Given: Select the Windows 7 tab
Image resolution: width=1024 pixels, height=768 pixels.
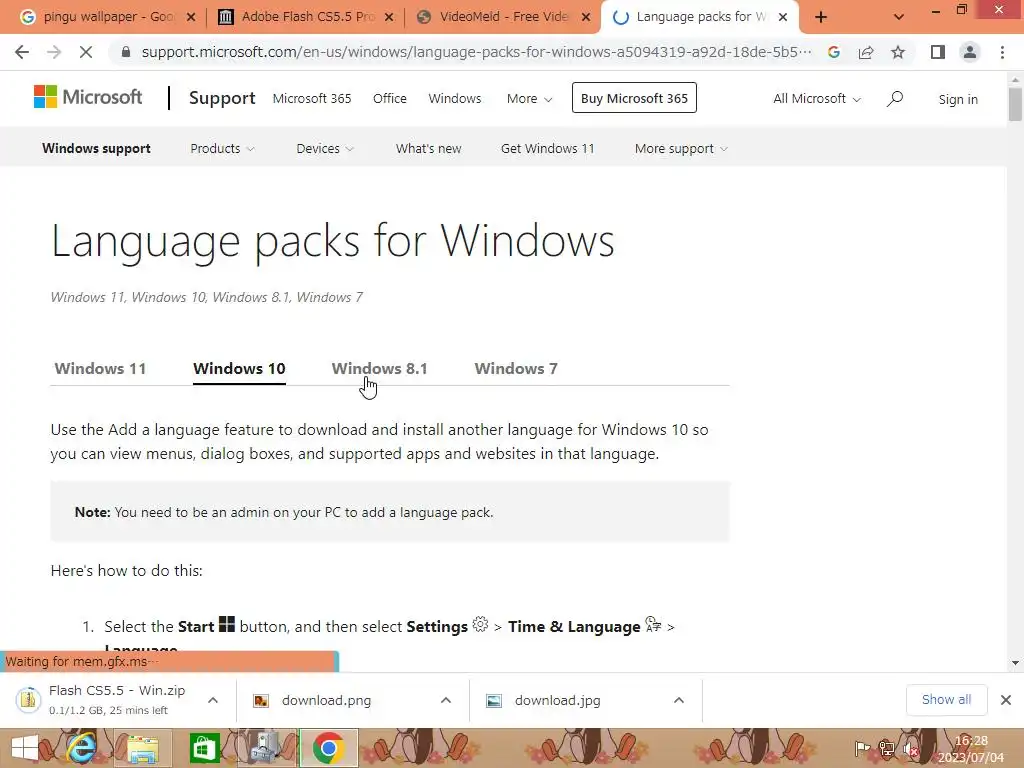Looking at the screenshot, I should pyautogui.click(x=516, y=368).
